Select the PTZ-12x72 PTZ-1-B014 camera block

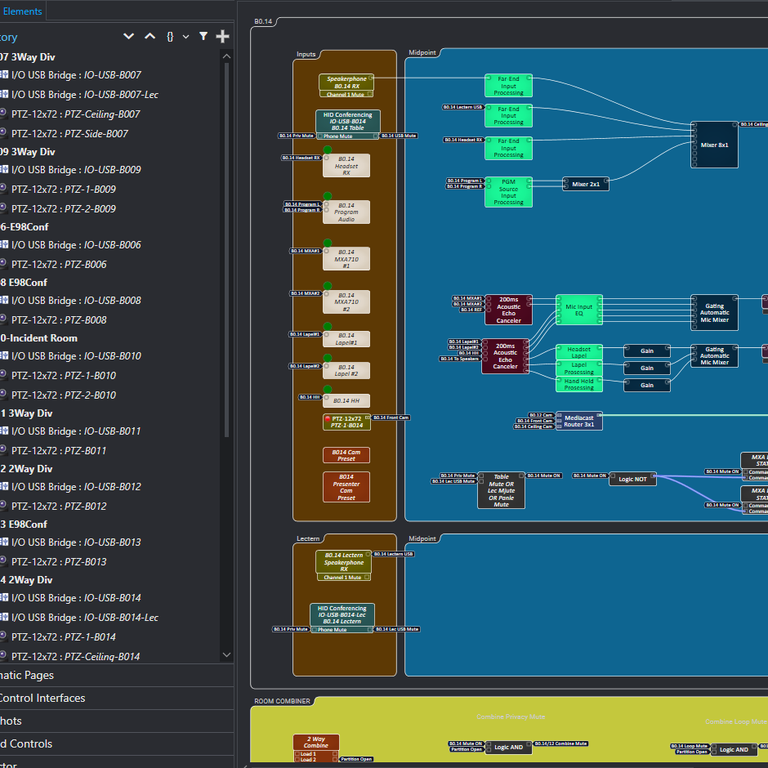[x=346, y=422]
